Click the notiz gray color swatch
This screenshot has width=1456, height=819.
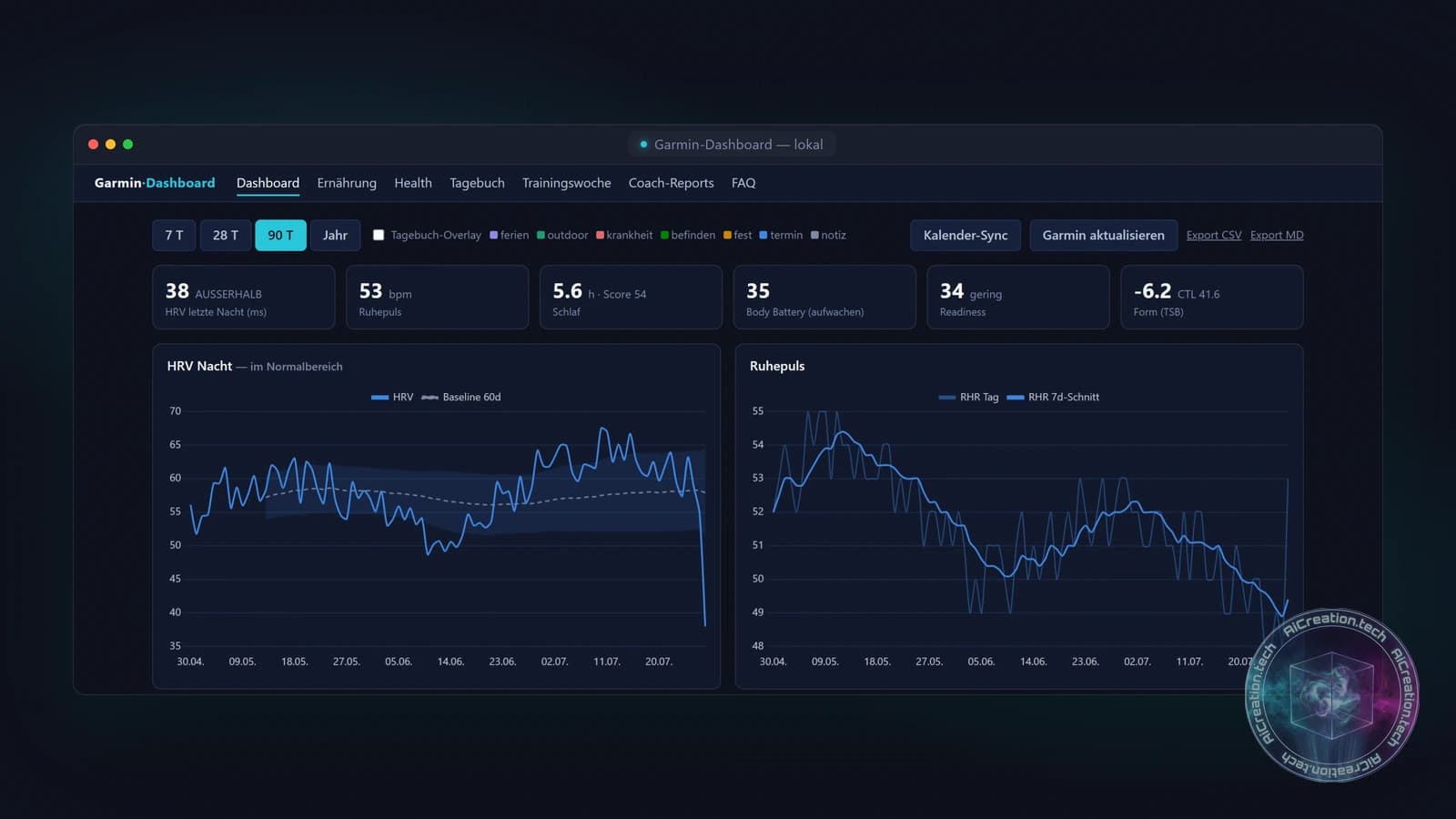pos(814,235)
